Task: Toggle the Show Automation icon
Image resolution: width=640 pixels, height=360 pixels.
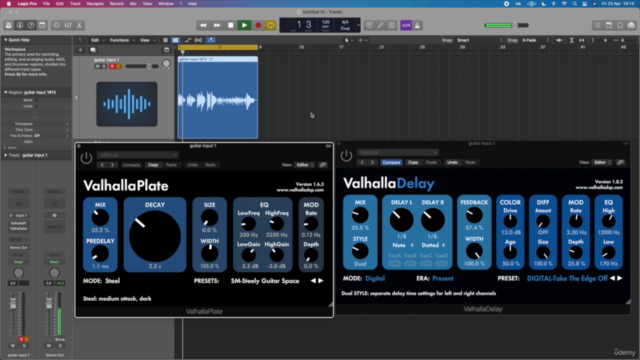Action: point(187,40)
